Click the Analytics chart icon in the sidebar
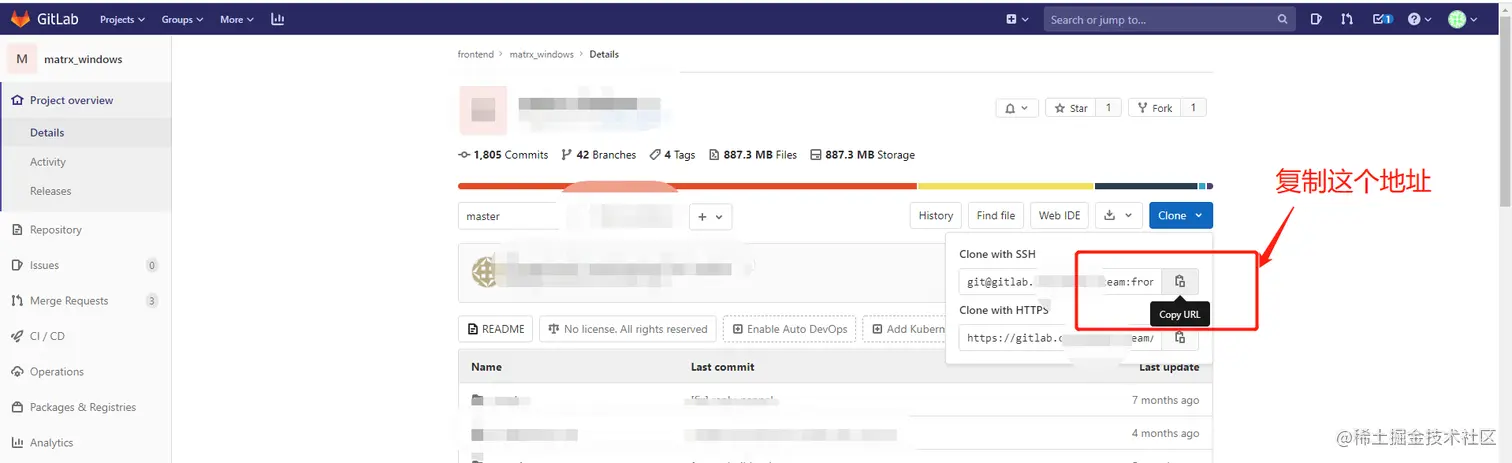The width and height of the screenshot is (1512, 463). pyautogui.click(x=17, y=443)
